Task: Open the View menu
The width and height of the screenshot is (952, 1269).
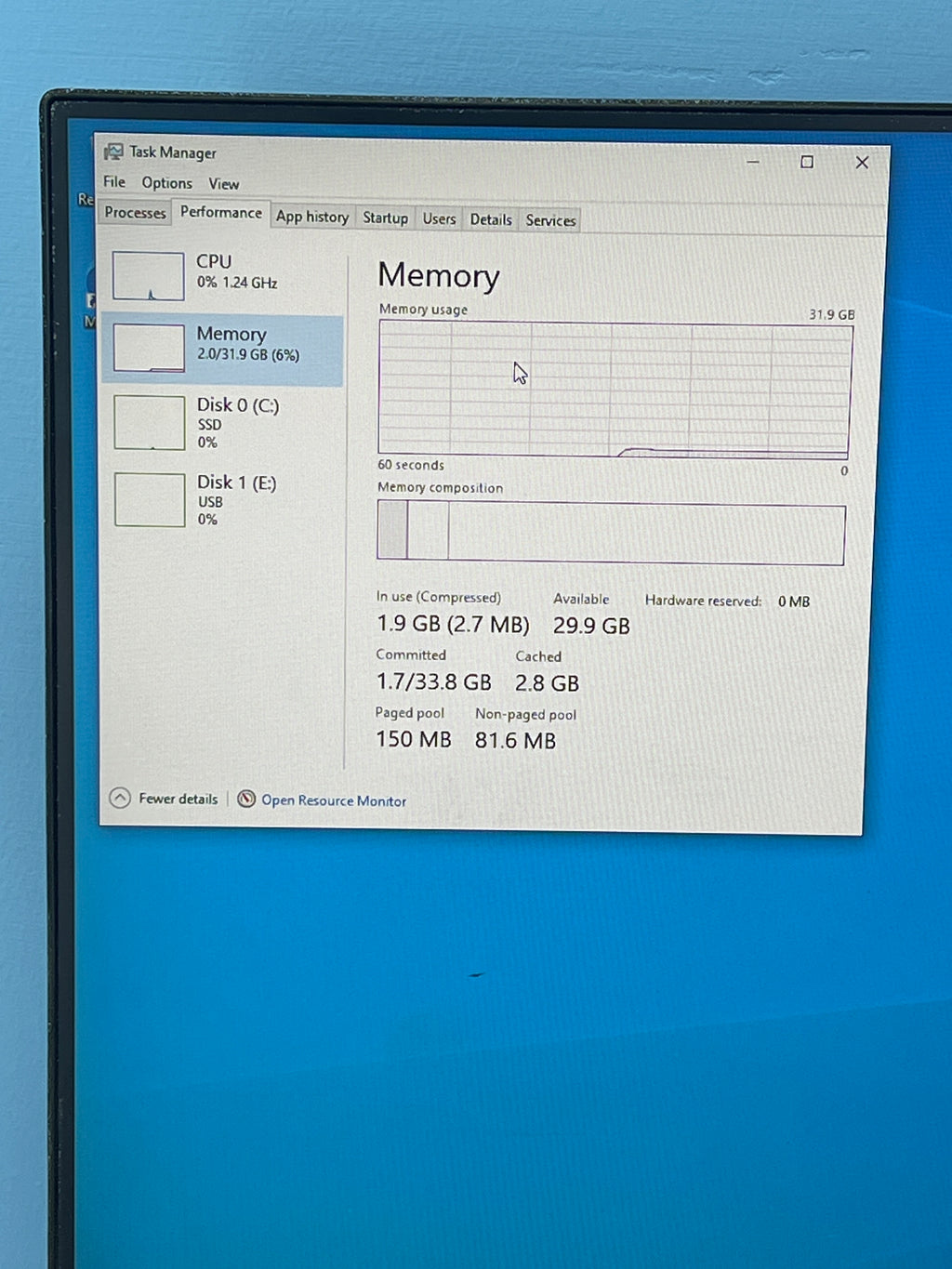Action: (x=223, y=184)
